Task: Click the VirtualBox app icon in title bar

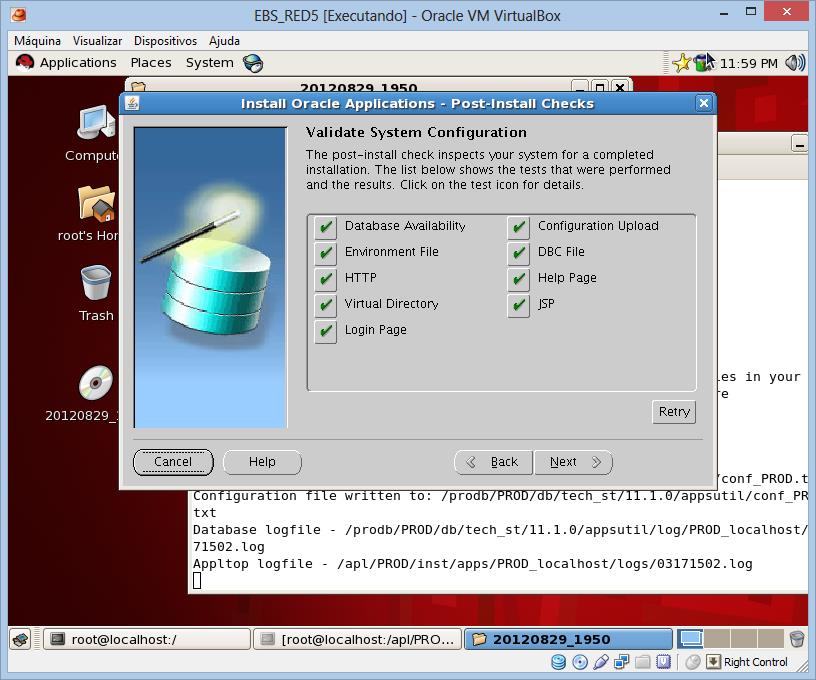Action: [x=19, y=15]
